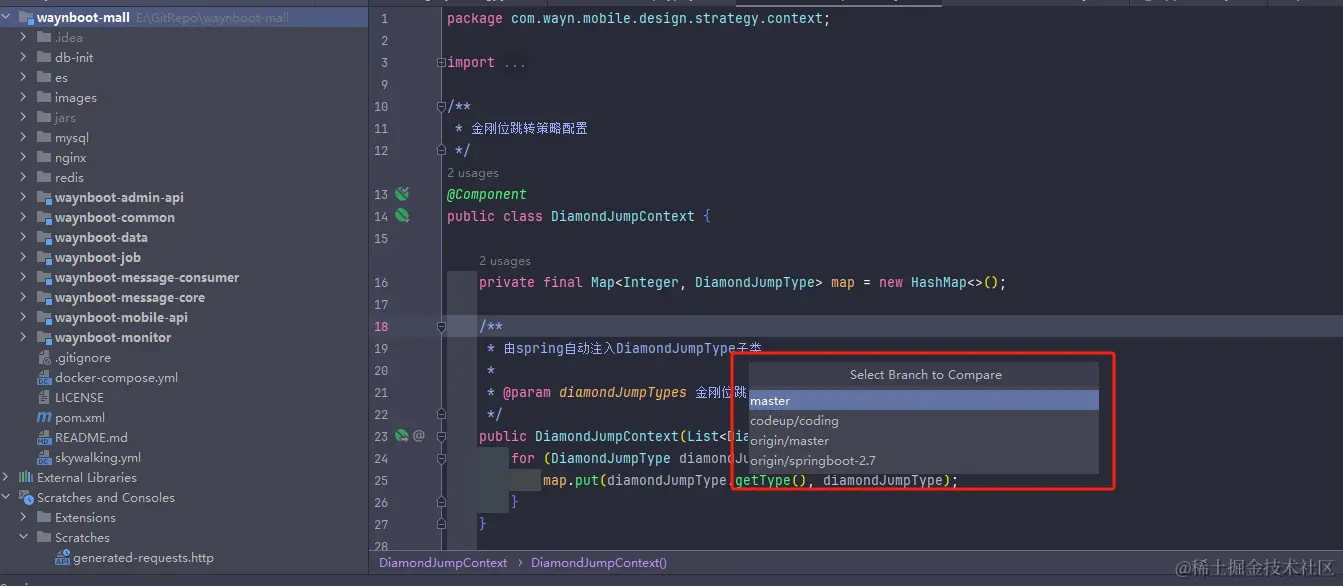This screenshot has height=586, width=1343.
Task: Click the External Libraries bar-chart icon
Action: pos(26,478)
